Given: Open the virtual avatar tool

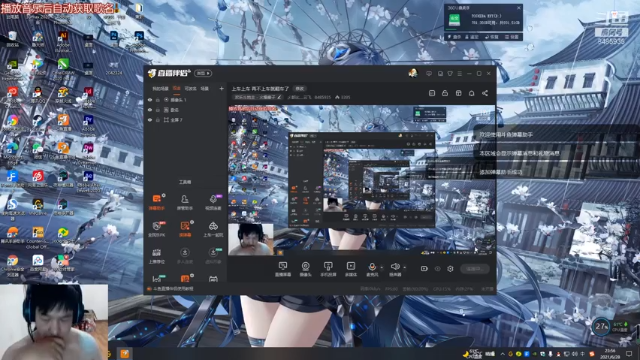Looking at the screenshot, I should coord(213,256).
